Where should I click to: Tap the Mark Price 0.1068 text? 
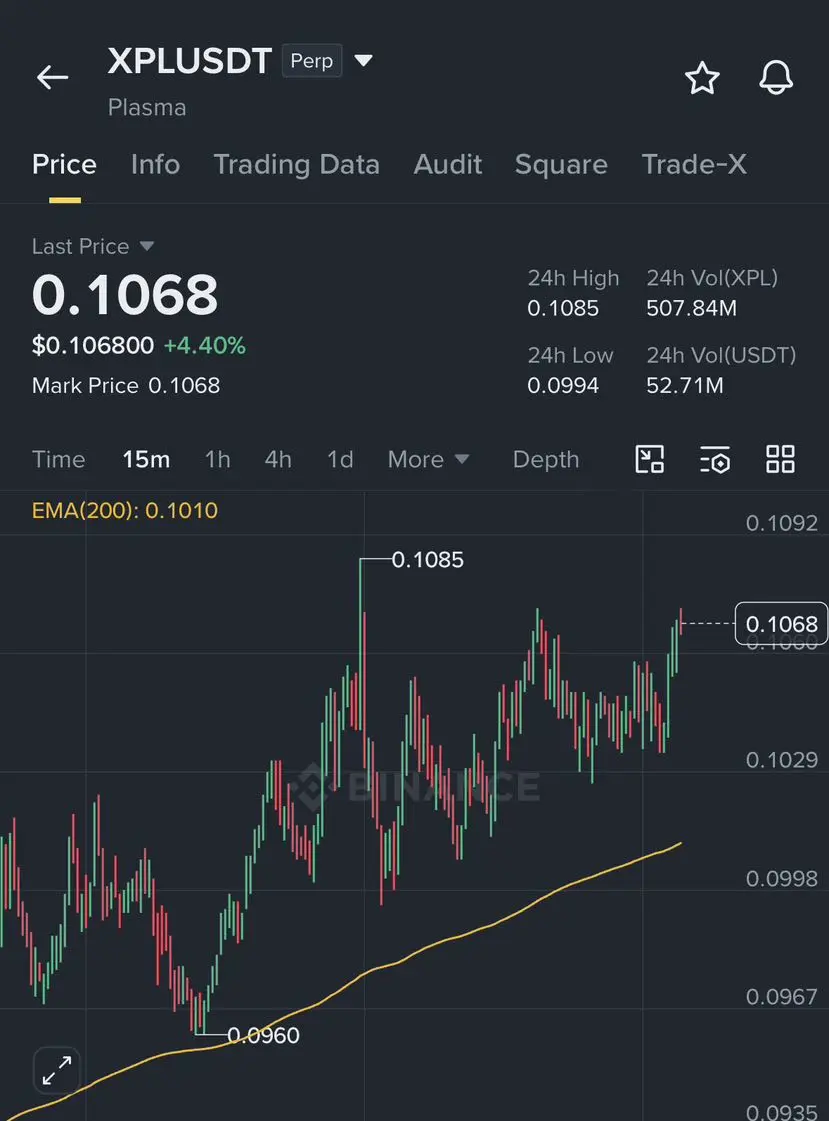126,385
